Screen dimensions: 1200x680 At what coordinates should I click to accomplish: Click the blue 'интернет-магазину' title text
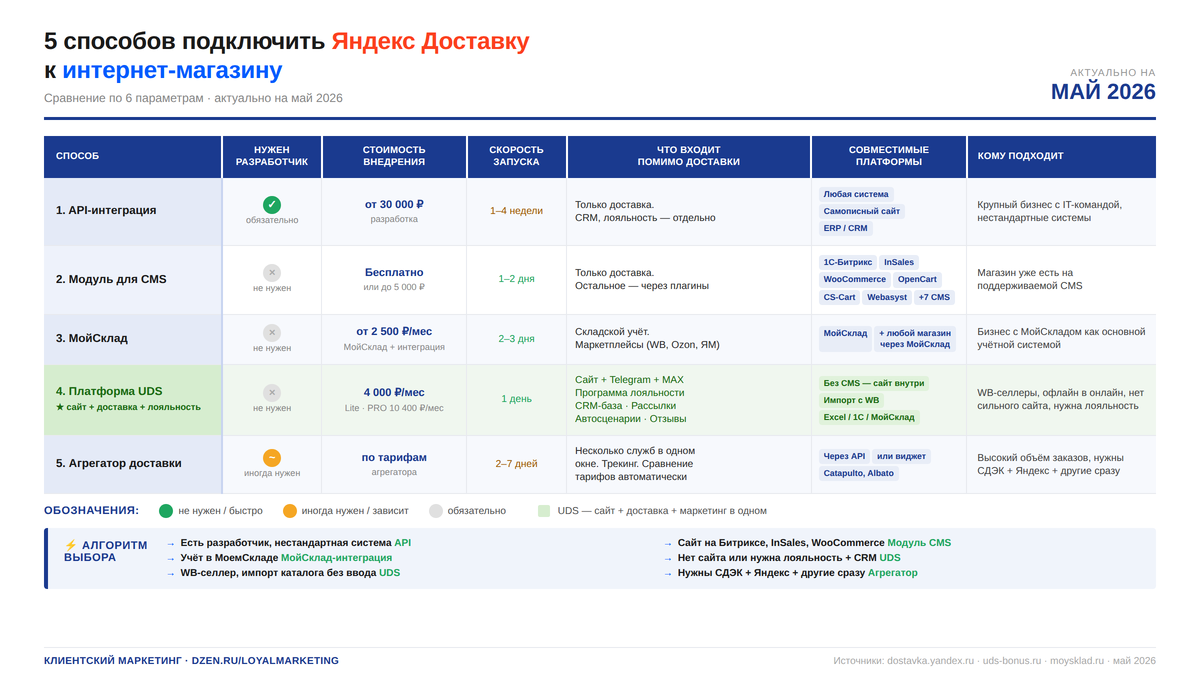point(172,71)
